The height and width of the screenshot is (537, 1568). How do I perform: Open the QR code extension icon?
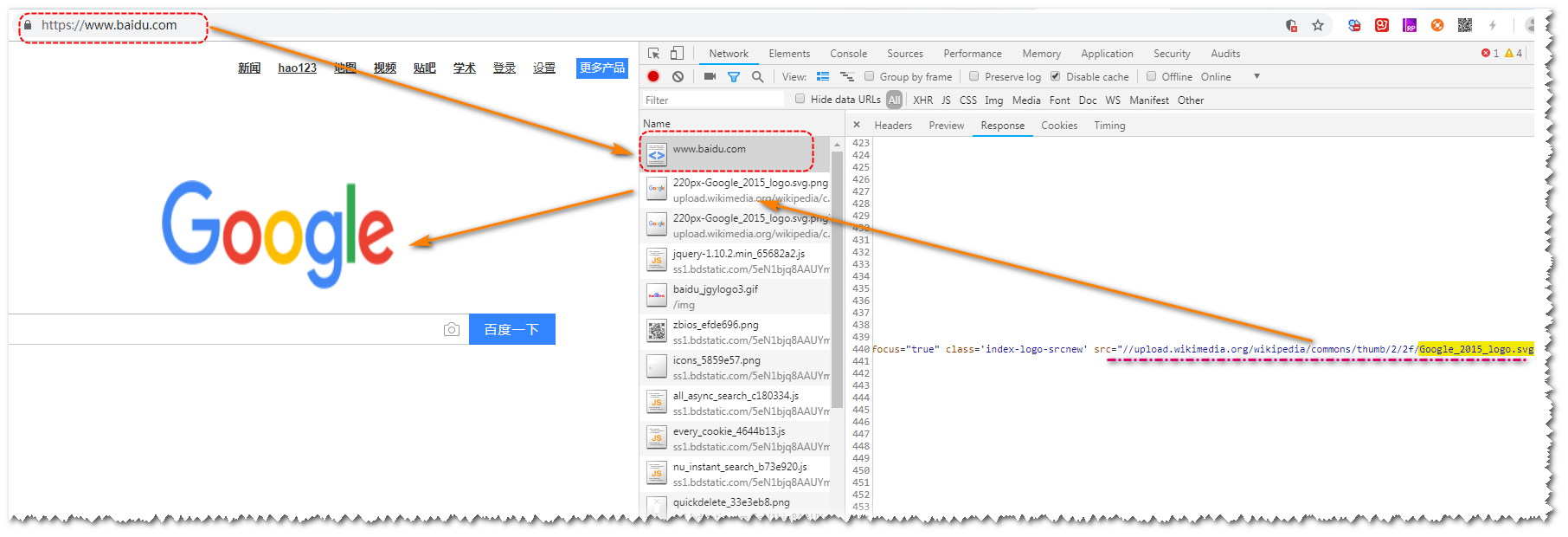(1465, 25)
